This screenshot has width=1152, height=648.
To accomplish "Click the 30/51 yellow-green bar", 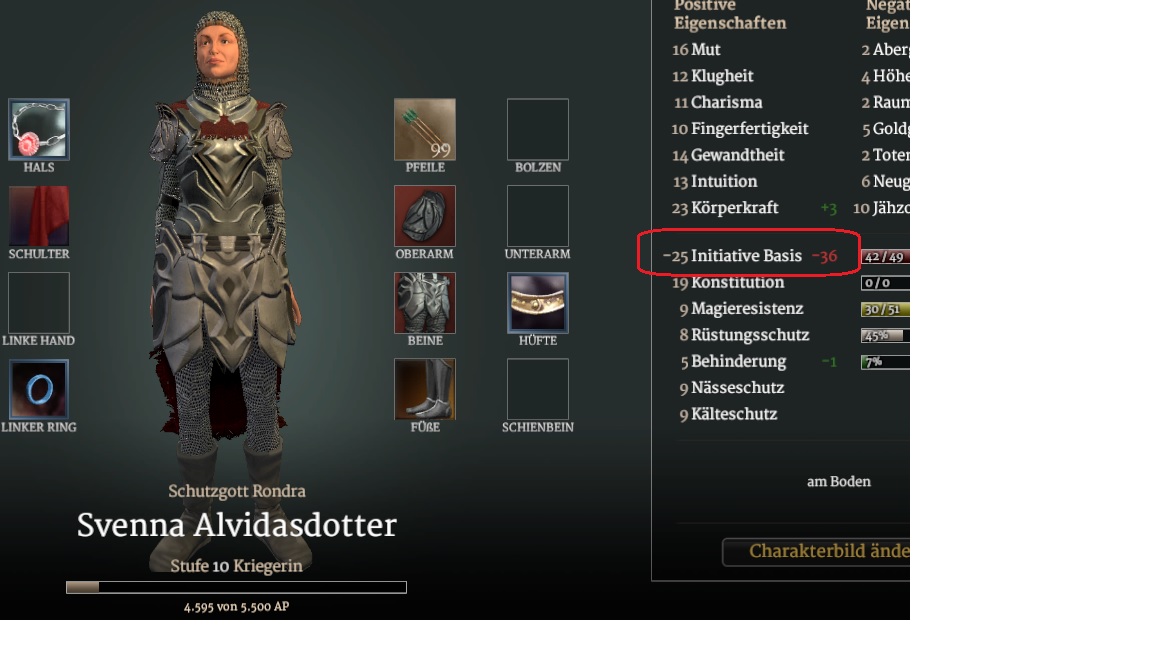I will (x=885, y=309).
